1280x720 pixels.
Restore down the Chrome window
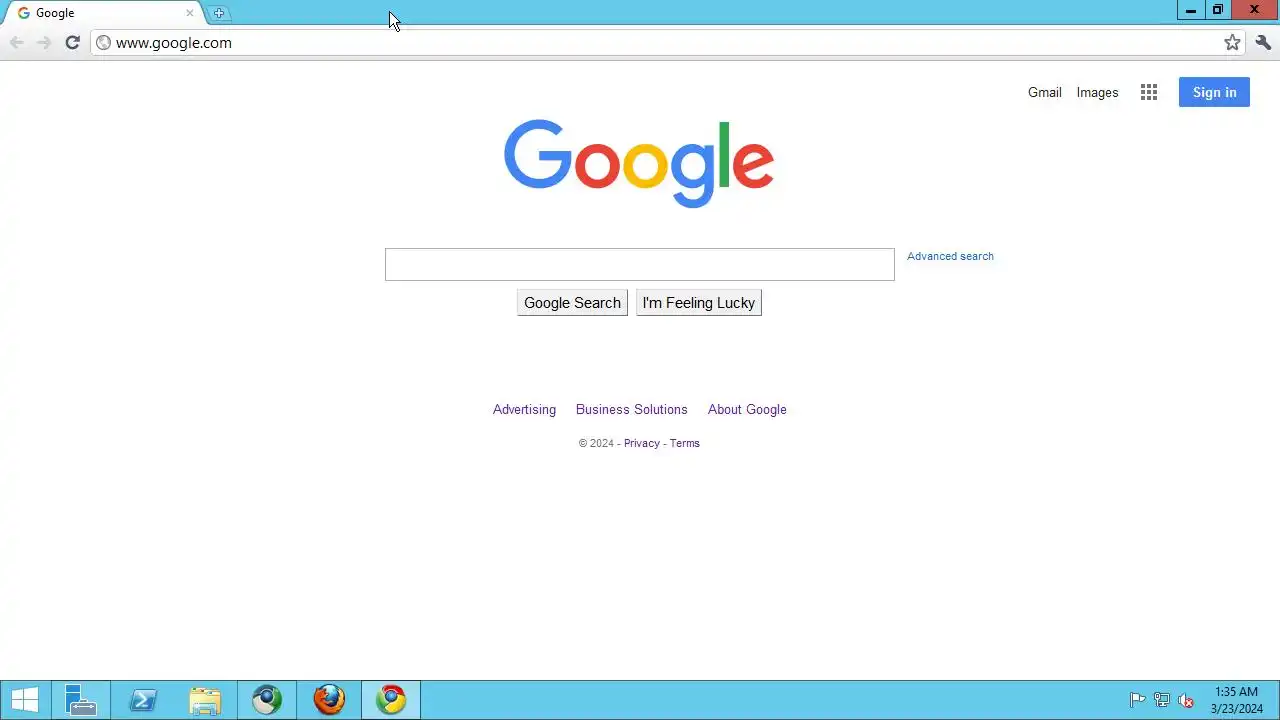pos(1217,10)
